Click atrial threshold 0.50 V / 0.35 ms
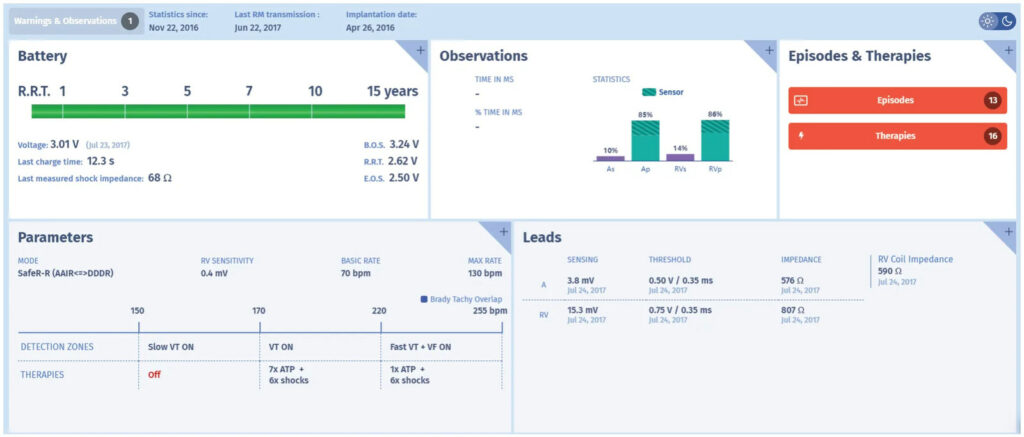This screenshot has height=437, width=1024. (680, 280)
